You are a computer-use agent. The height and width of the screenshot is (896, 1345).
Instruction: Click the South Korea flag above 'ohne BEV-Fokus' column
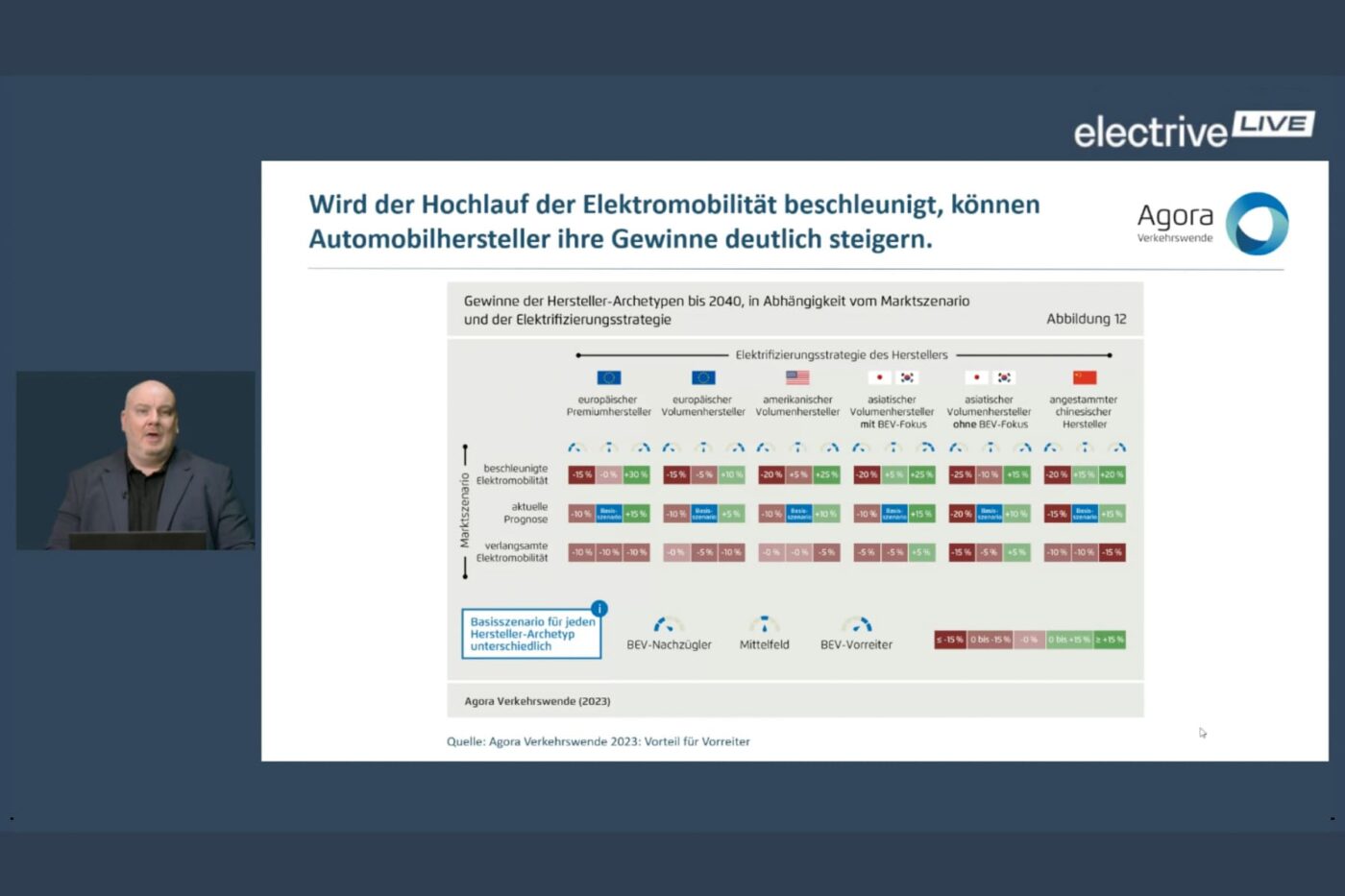point(1005,378)
